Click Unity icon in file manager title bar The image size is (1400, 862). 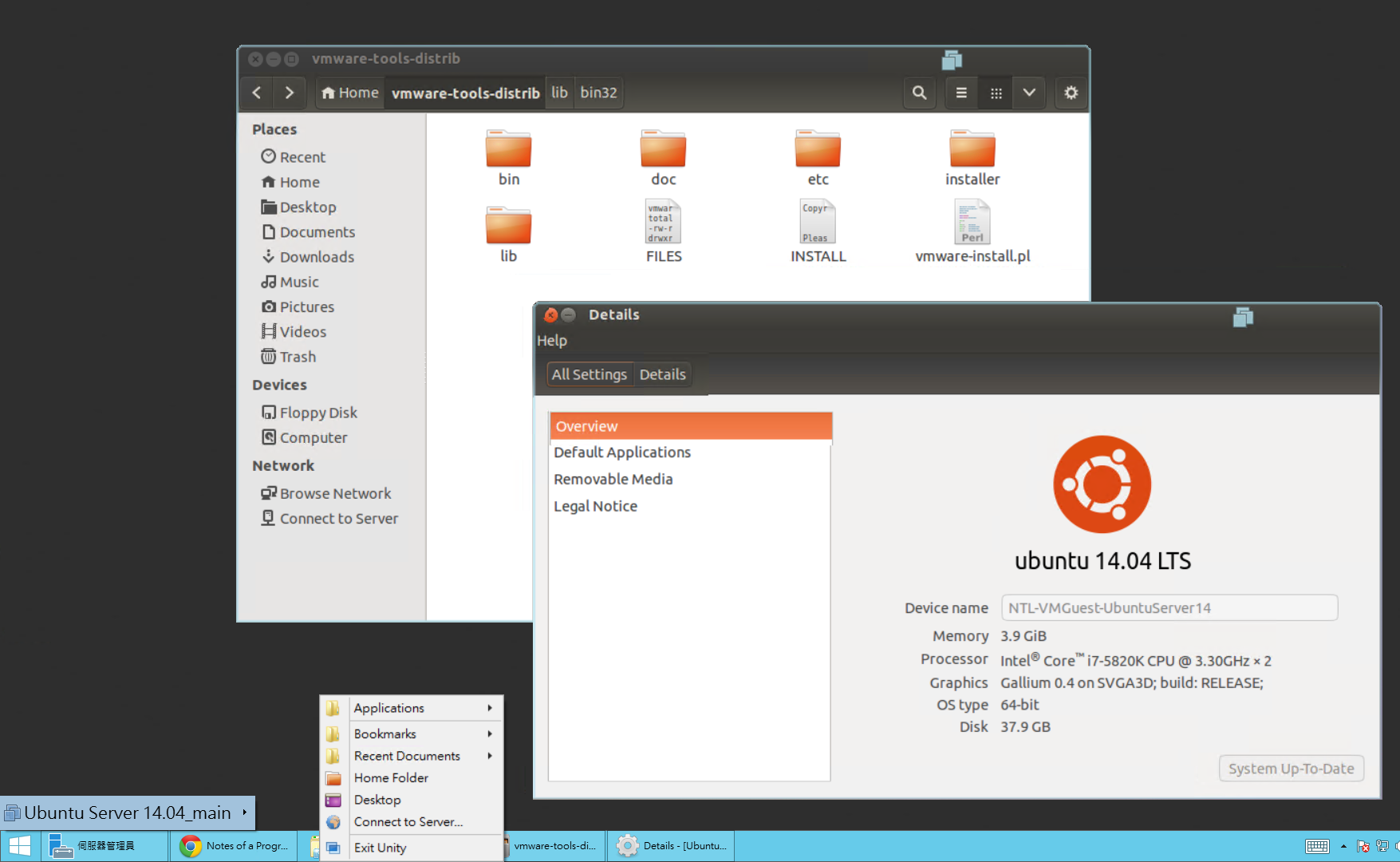(952, 60)
